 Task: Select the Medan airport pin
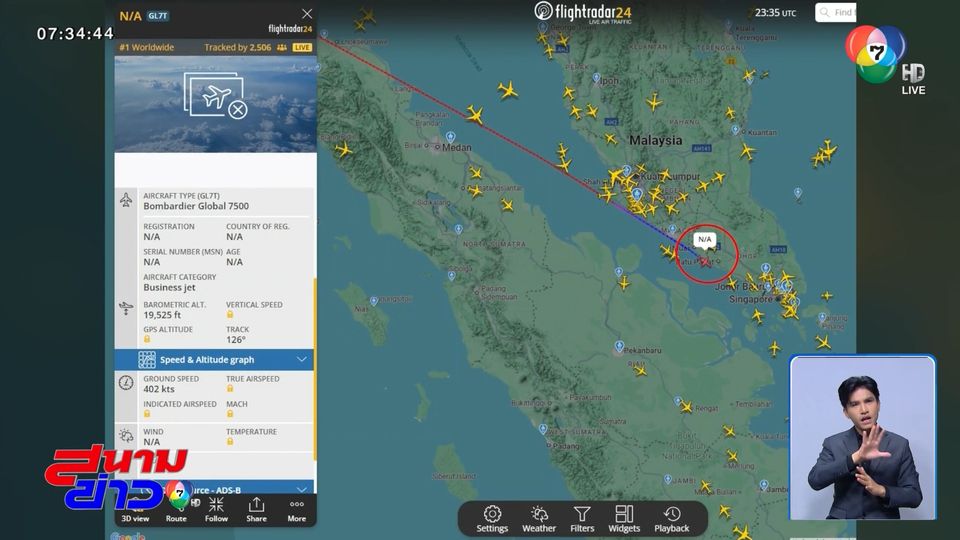coord(451,137)
